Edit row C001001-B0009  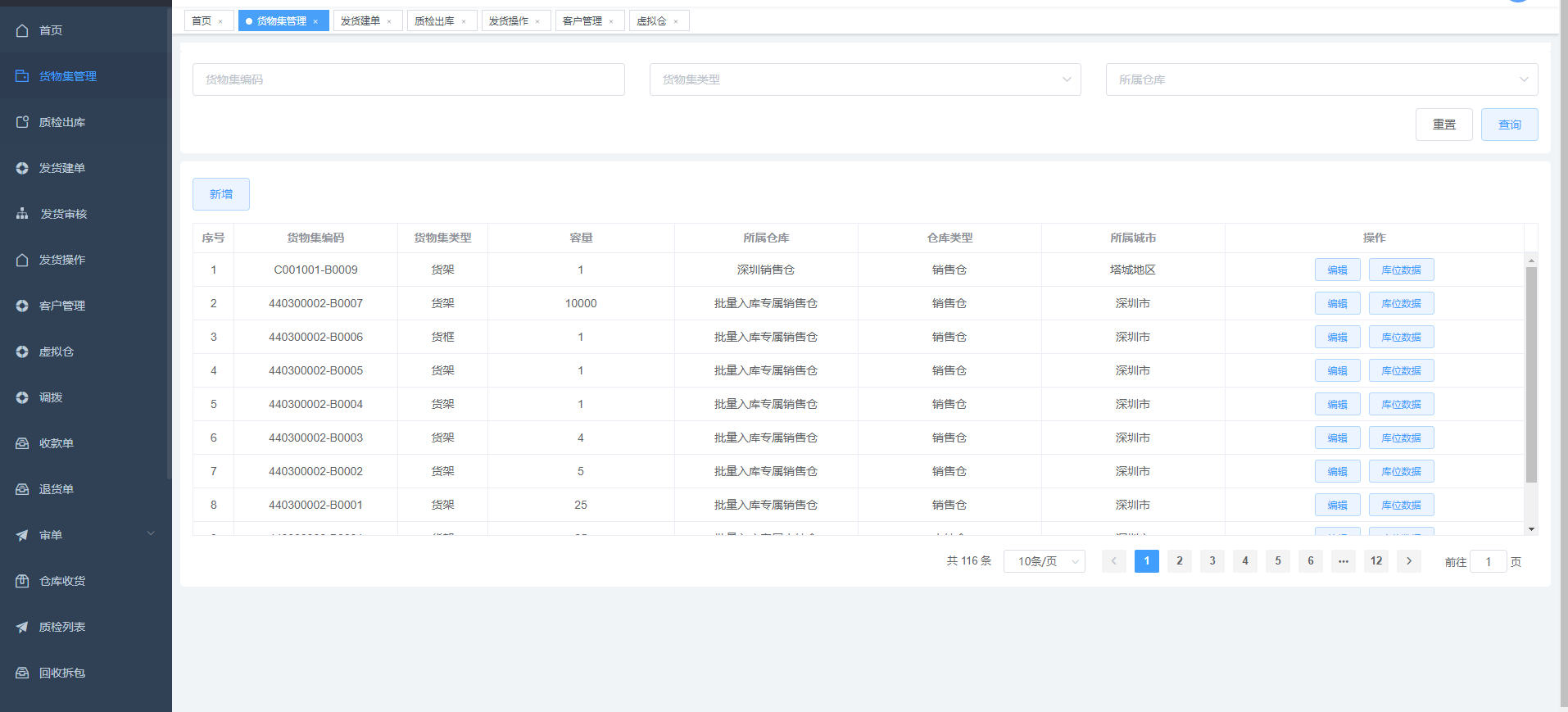pyautogui.click(x=1338, y=270)
